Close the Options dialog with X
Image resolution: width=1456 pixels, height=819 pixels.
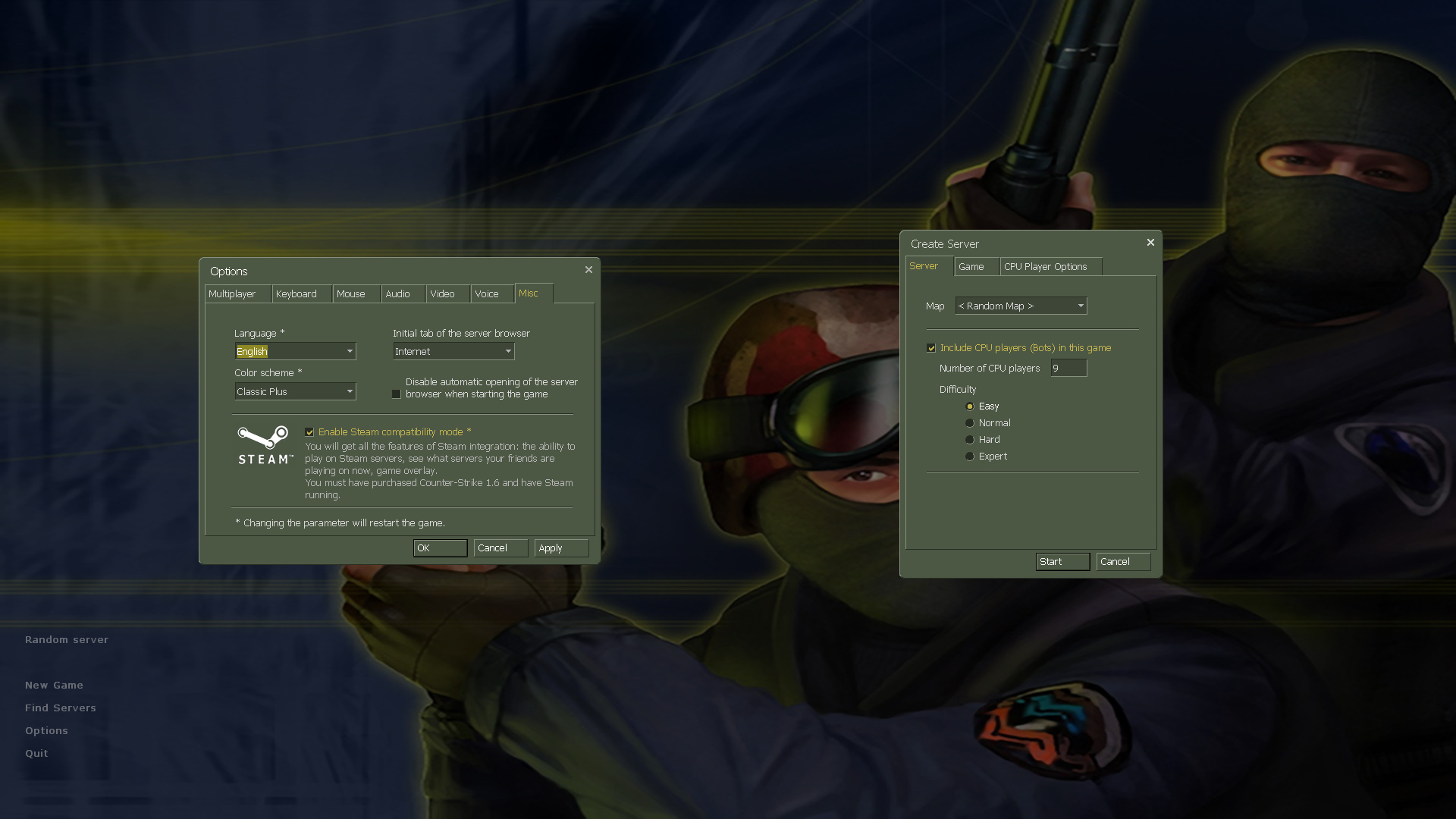tap(588, 270)
